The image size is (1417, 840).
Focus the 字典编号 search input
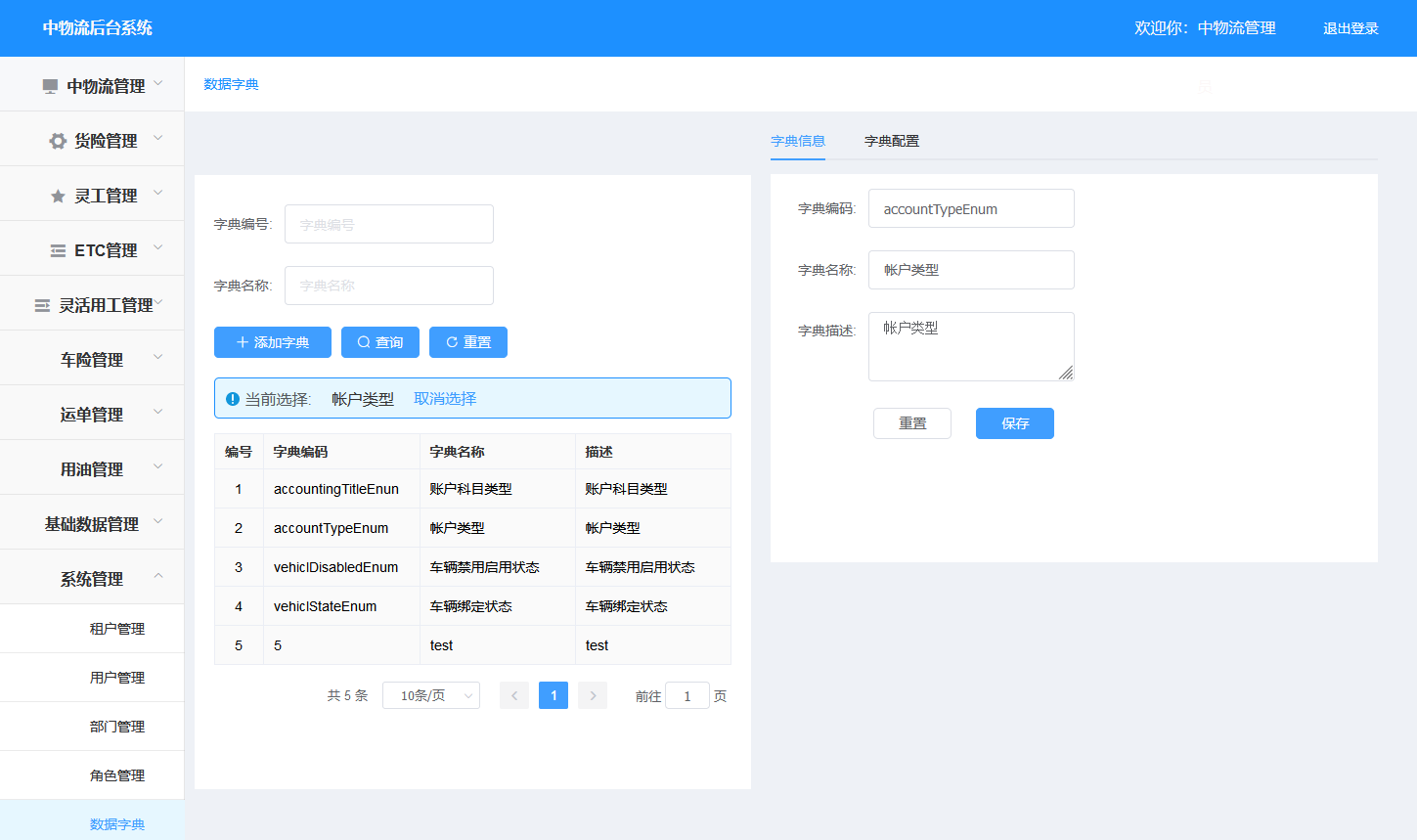pos(389,224)
